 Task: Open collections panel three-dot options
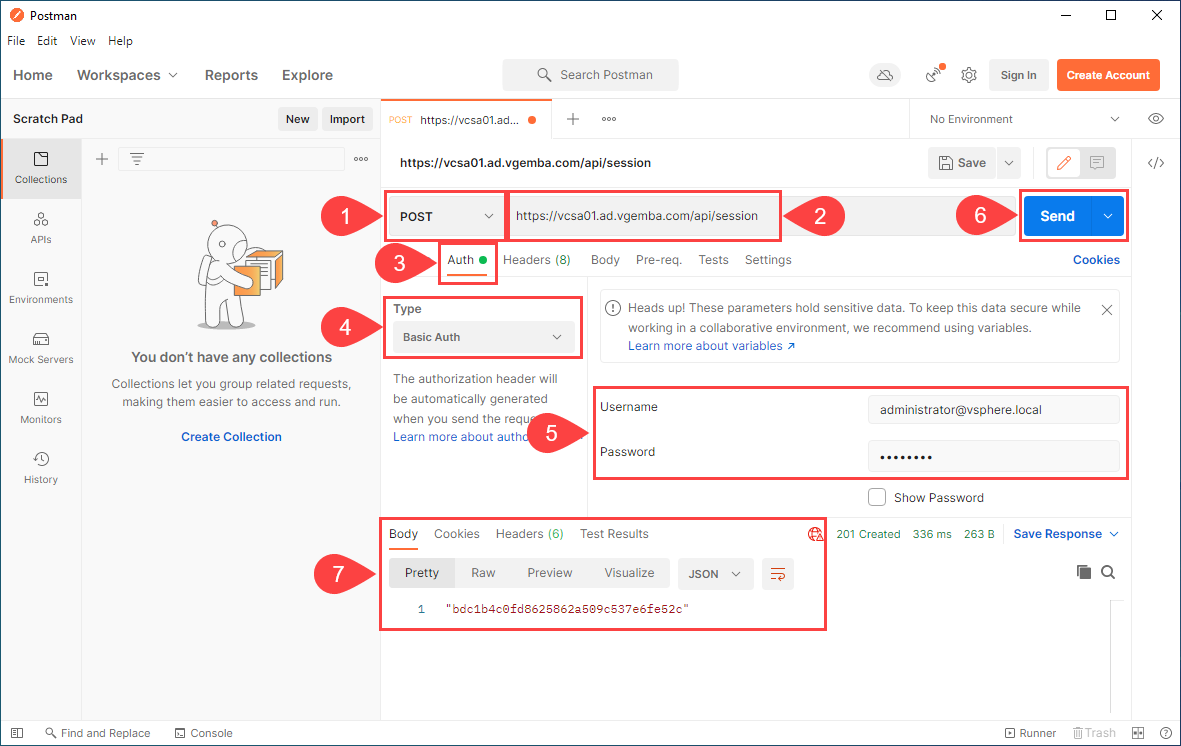pos(361,159)
